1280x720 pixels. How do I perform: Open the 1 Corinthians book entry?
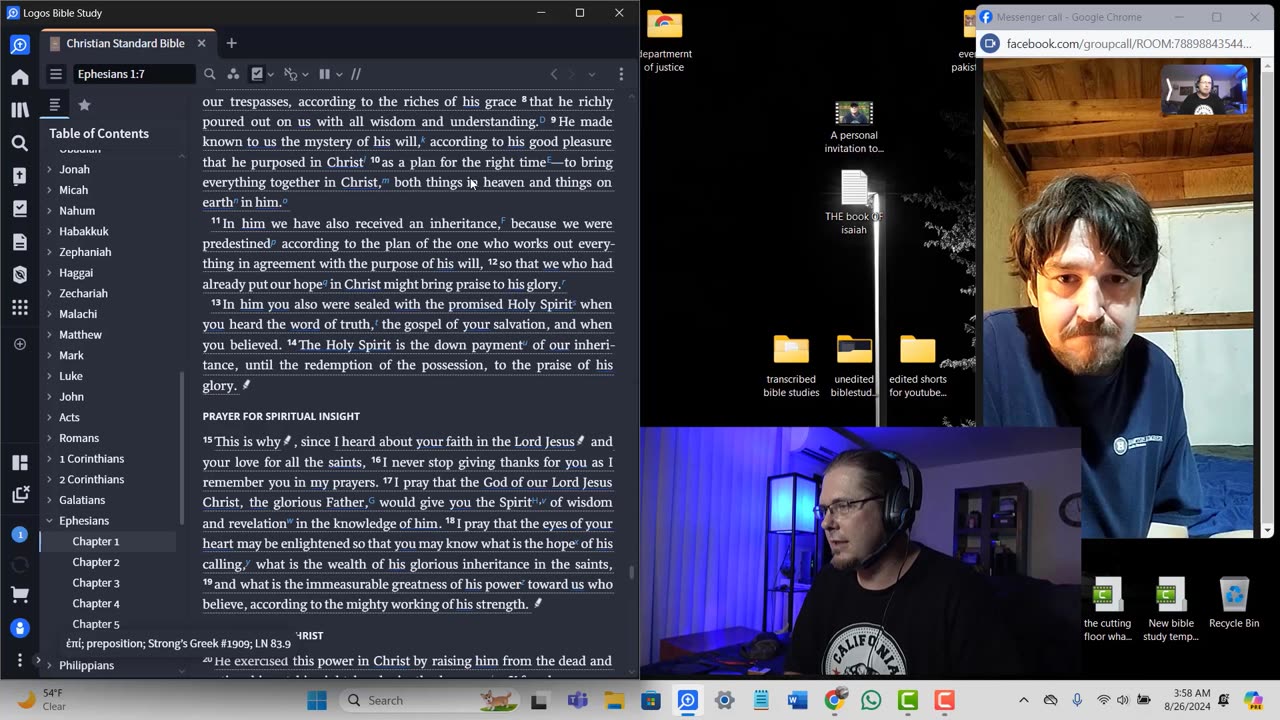click(91, 459)
